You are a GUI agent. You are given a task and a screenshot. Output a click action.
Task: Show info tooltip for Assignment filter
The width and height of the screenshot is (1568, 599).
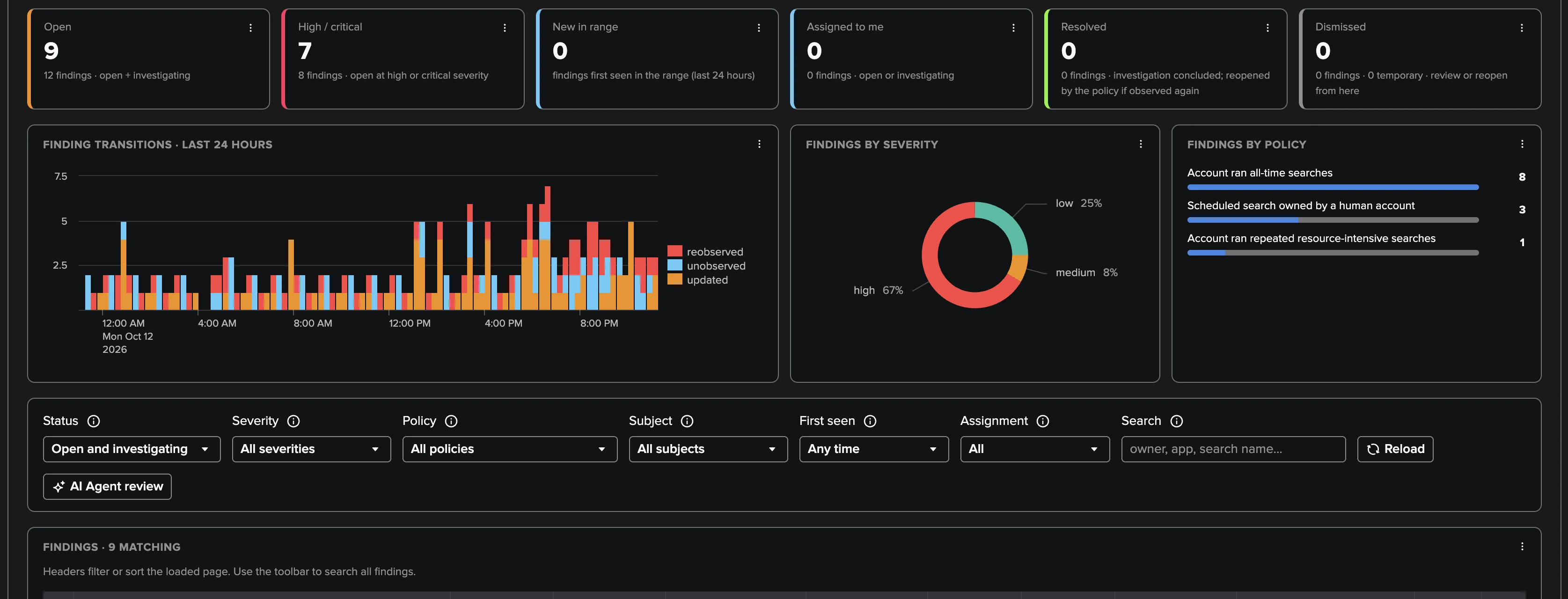1043,421
